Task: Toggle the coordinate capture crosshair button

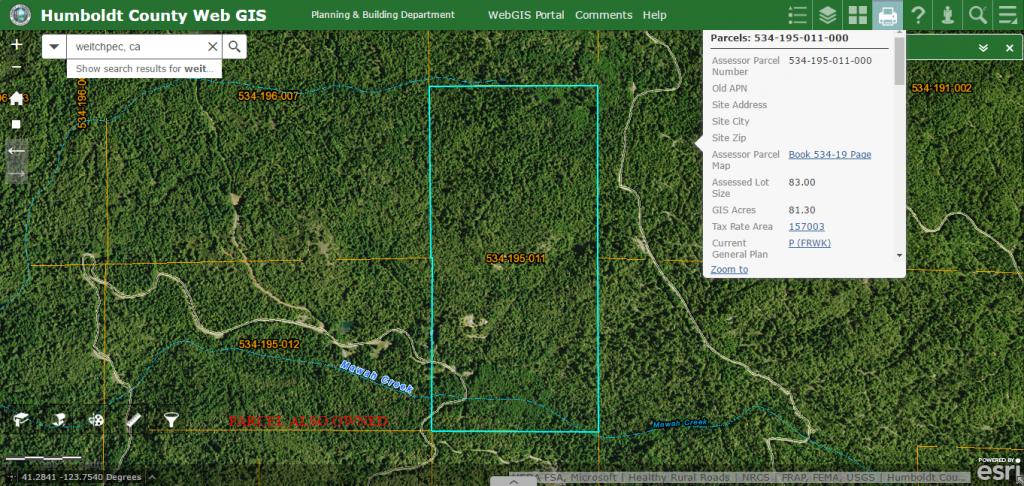Action: pos(12,477)
